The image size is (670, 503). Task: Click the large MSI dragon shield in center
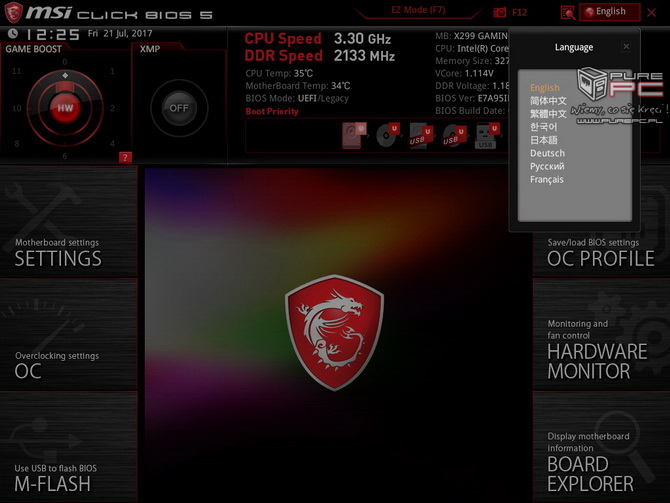[x=335, y=332]
